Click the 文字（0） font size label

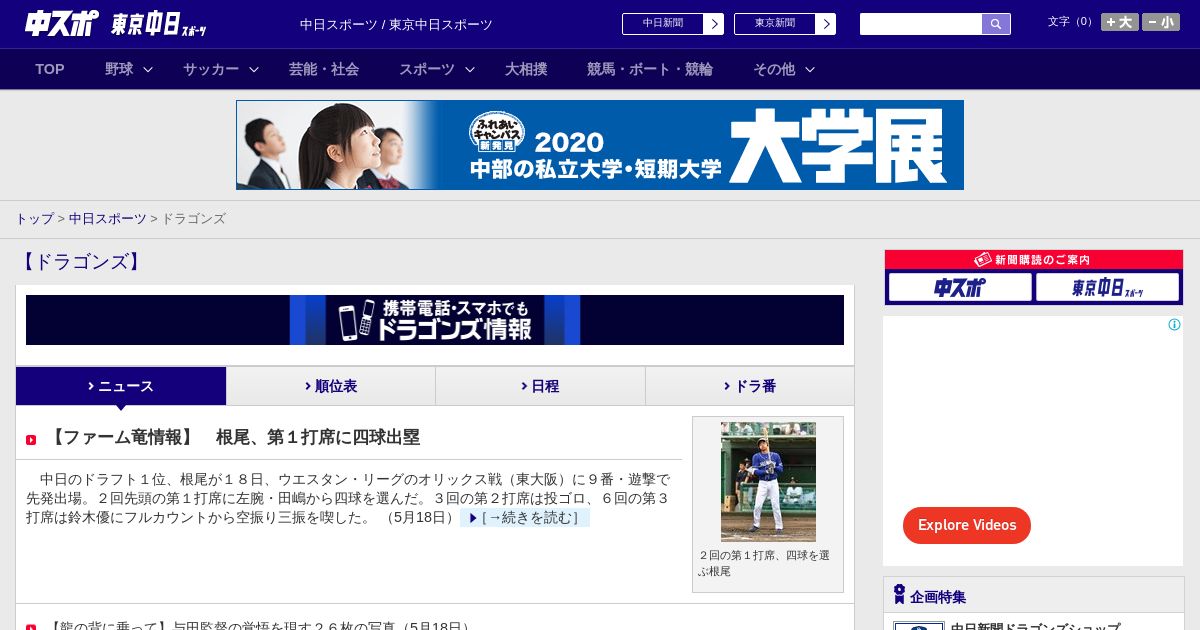click(x=1071, y=22)
